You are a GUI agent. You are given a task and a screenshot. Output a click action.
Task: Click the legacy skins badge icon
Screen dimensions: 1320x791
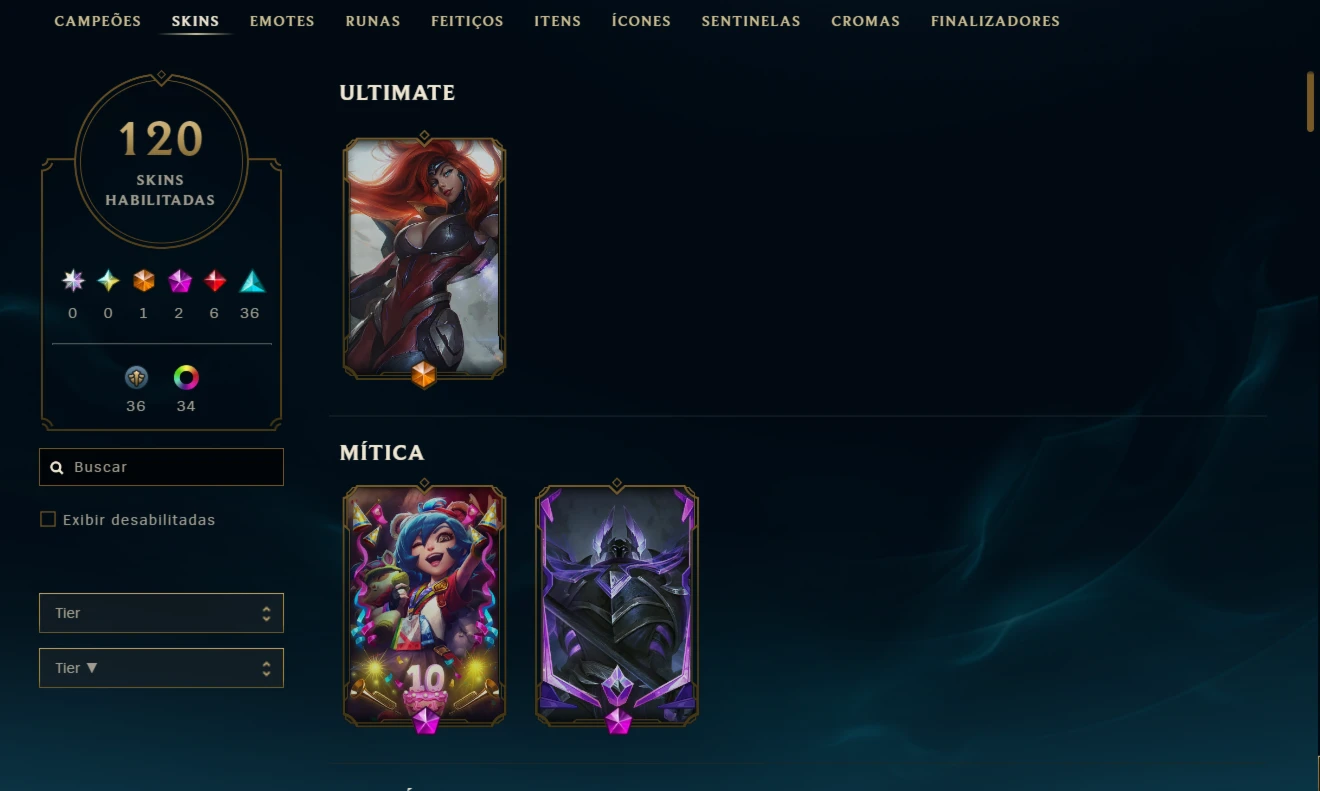(x=136, y=377)
